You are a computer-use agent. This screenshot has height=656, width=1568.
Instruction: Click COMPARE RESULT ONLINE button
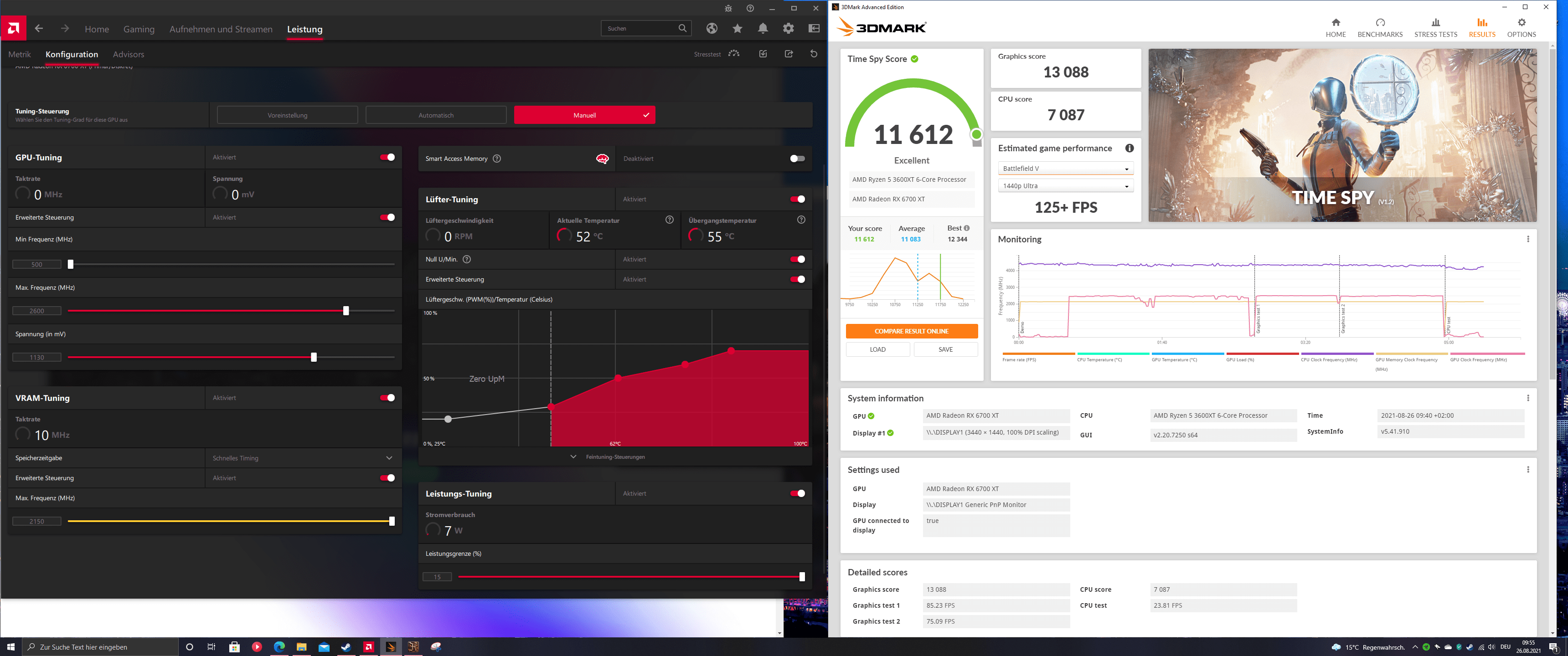point(911,331)
